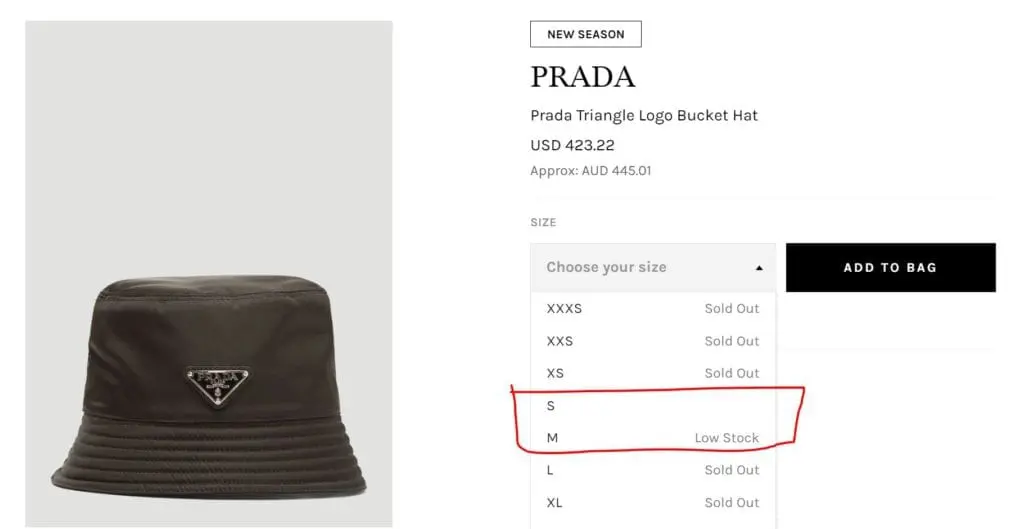Choose the XXS size option
Viewport: 1024px width, 529px height.
(560, 341)
